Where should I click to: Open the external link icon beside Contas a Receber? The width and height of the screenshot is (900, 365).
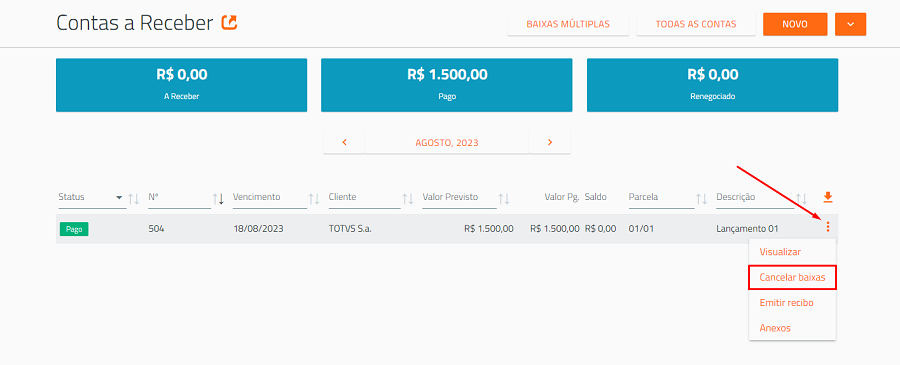click(229, 23)
